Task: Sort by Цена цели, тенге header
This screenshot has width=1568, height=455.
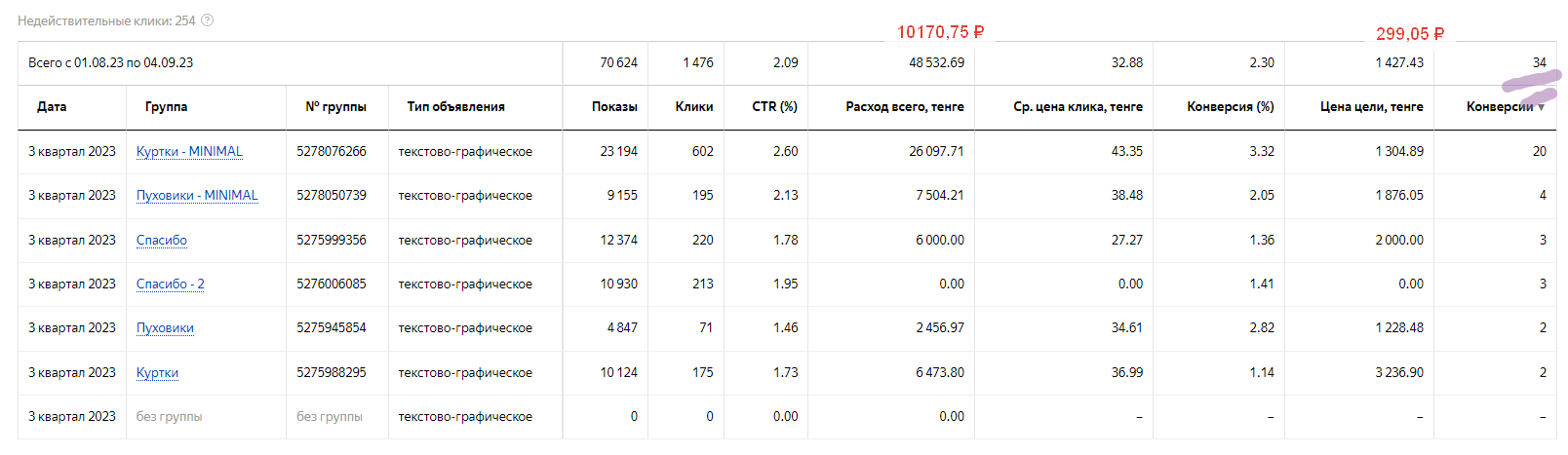Action: pos(1371,107)
